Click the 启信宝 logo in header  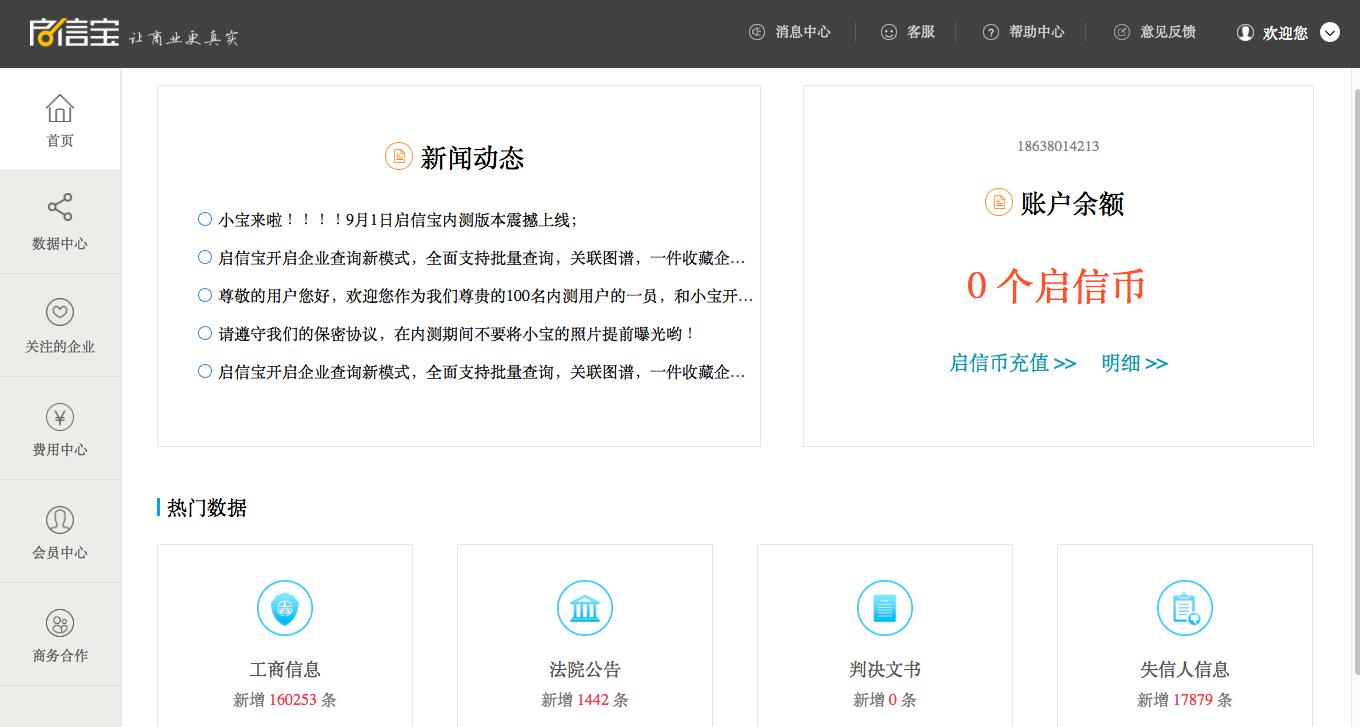tap(75, 33)
